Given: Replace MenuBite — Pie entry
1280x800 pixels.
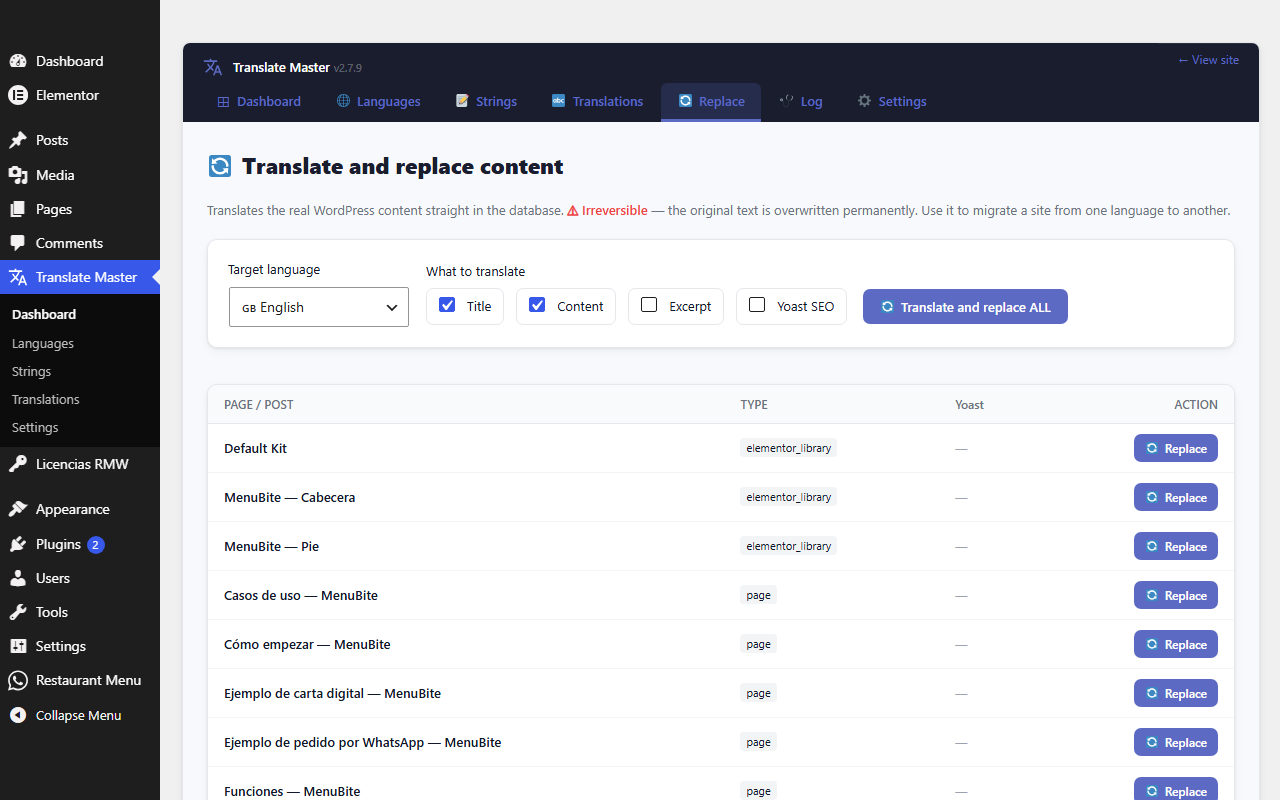Looking at the screenshot, I should click(1176, 546).
